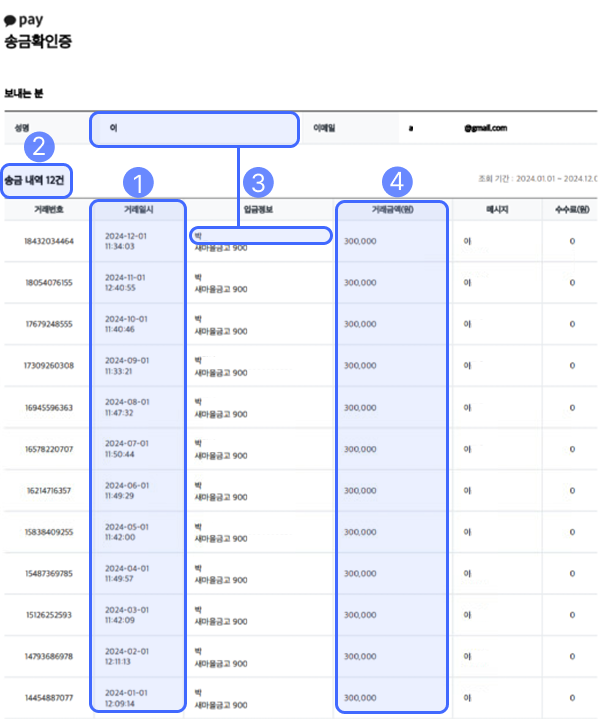600x719 pixels.
Task: Click the 수수료(원) column header
Action: coord(572,210)
